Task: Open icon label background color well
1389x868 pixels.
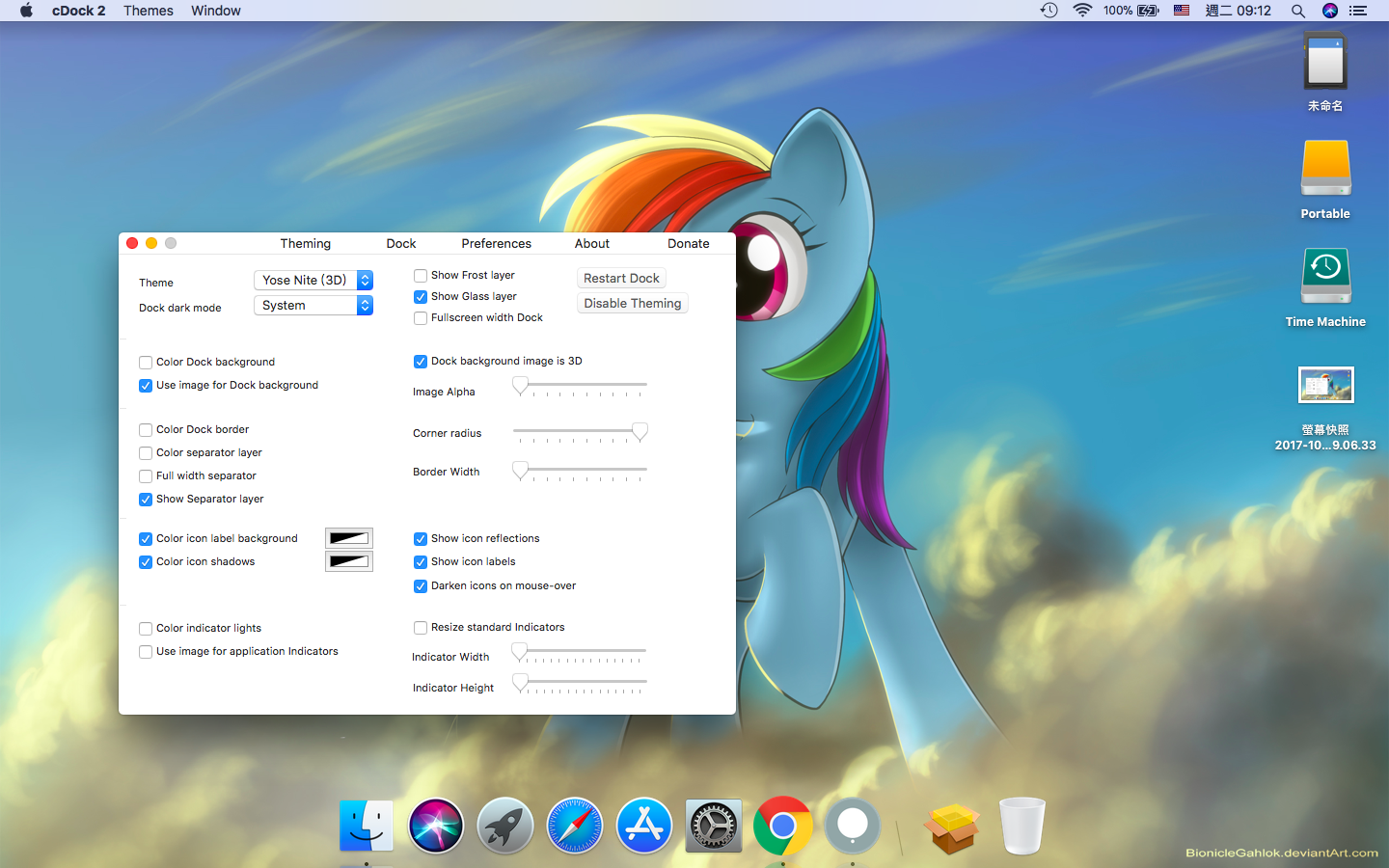Action: pyautogui.click(x=349, y=538)
